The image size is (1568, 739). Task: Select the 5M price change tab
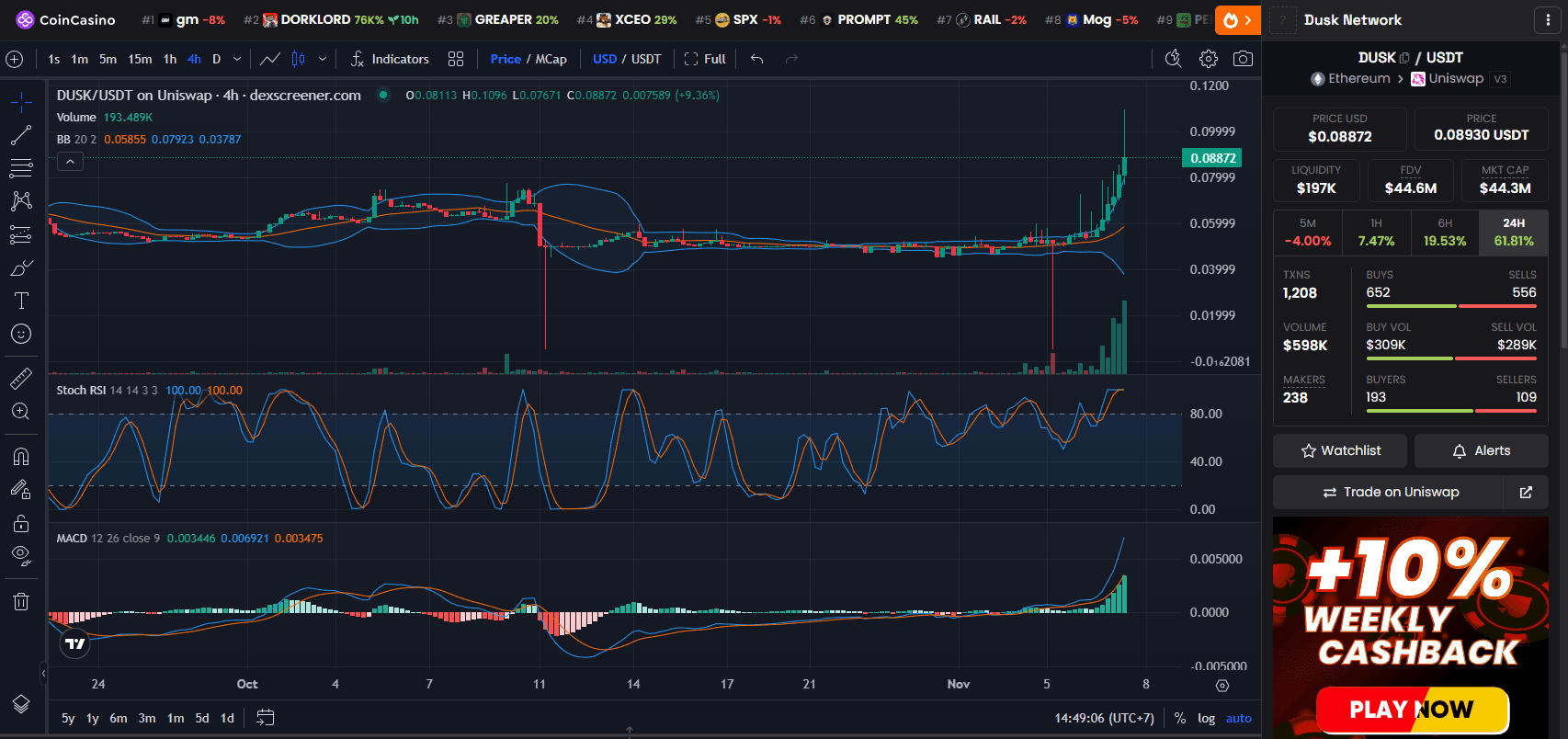pyautogui.click(x=1308, y=233)
